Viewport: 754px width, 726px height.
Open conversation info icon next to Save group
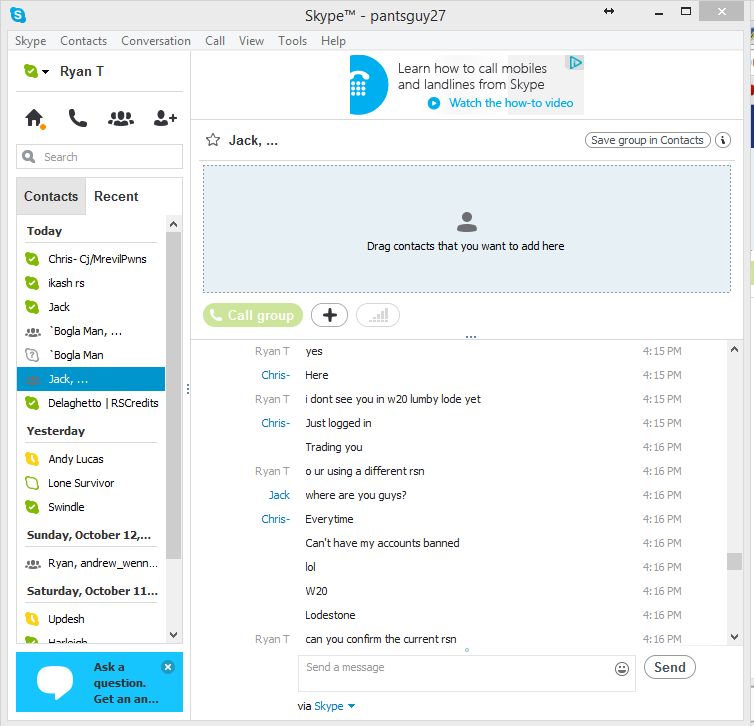(723, 140)
